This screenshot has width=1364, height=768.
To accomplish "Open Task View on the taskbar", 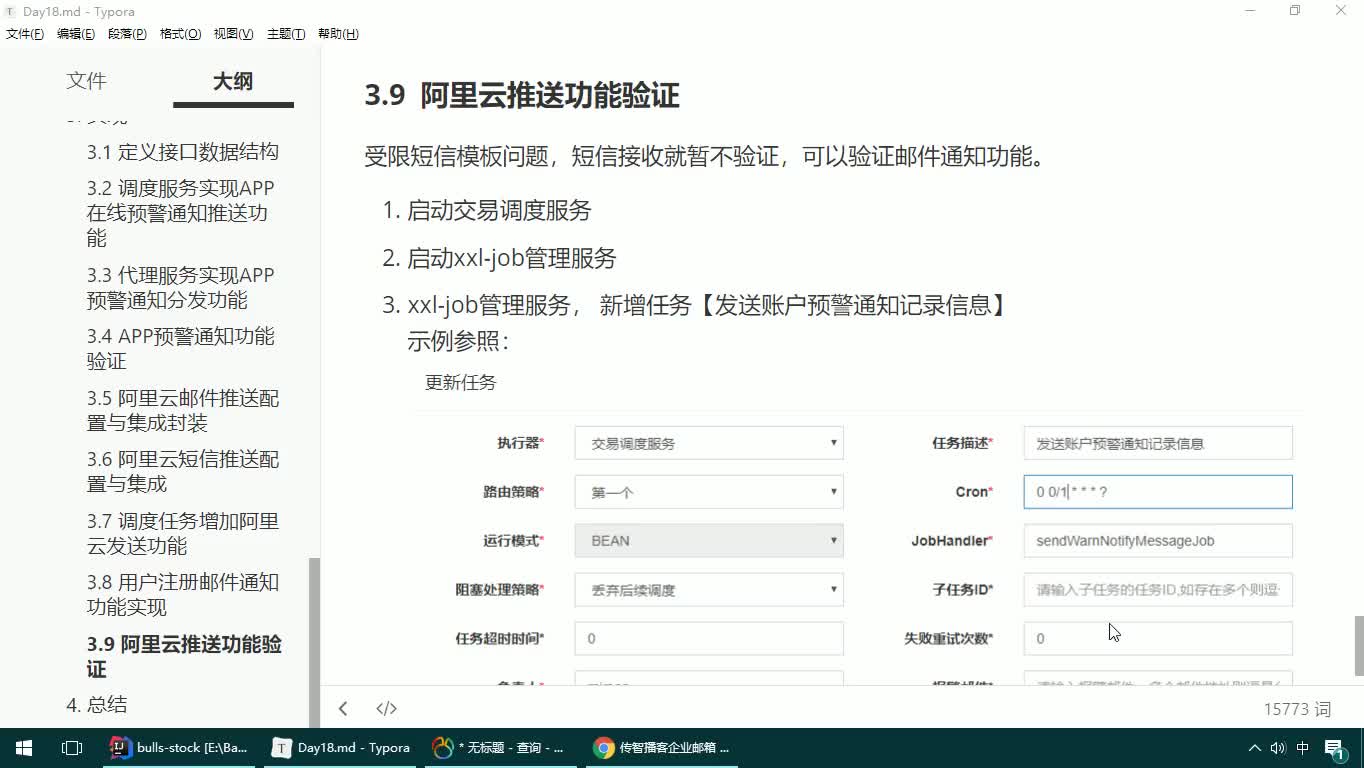I will 72,748.
